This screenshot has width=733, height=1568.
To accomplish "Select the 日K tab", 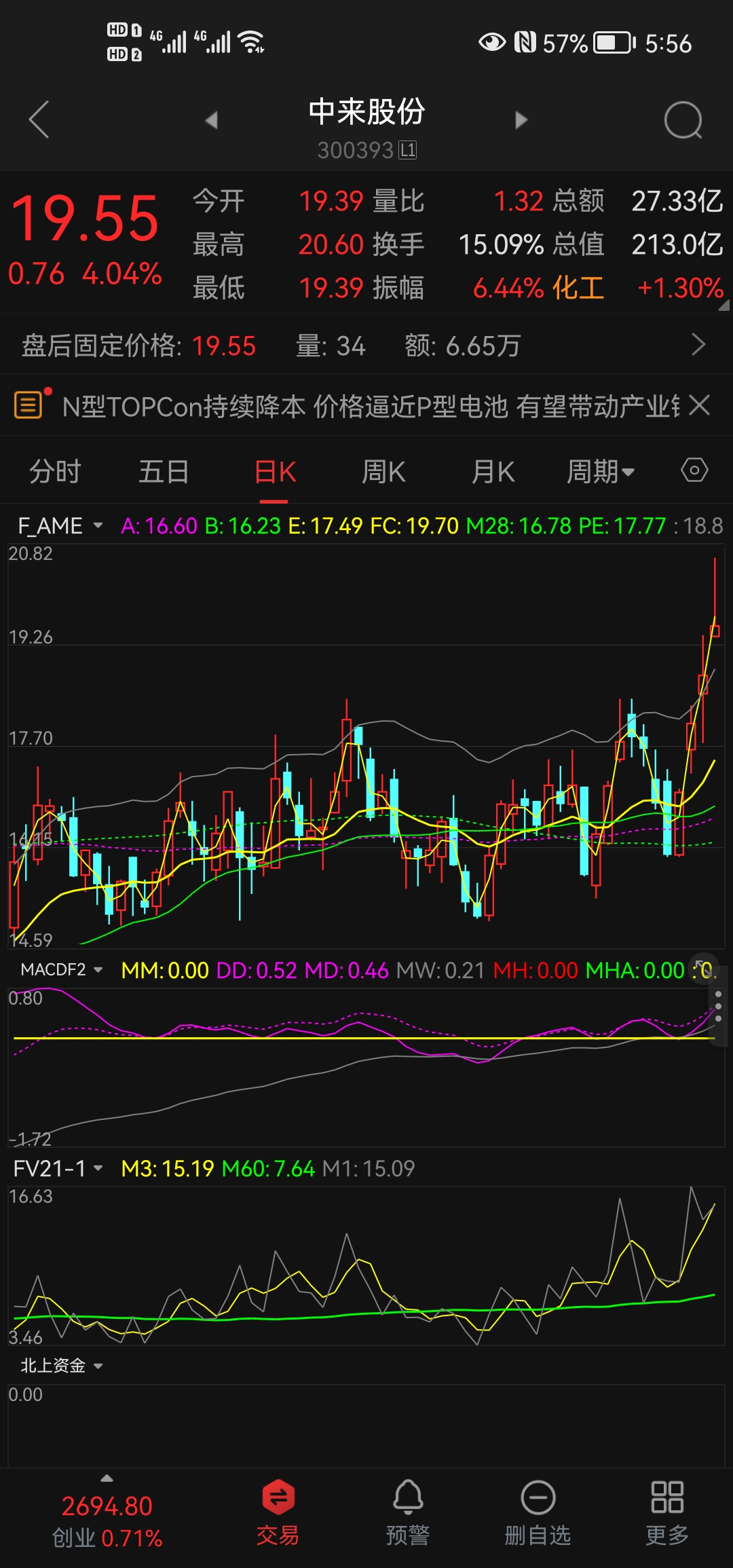I will click(275, 471).
